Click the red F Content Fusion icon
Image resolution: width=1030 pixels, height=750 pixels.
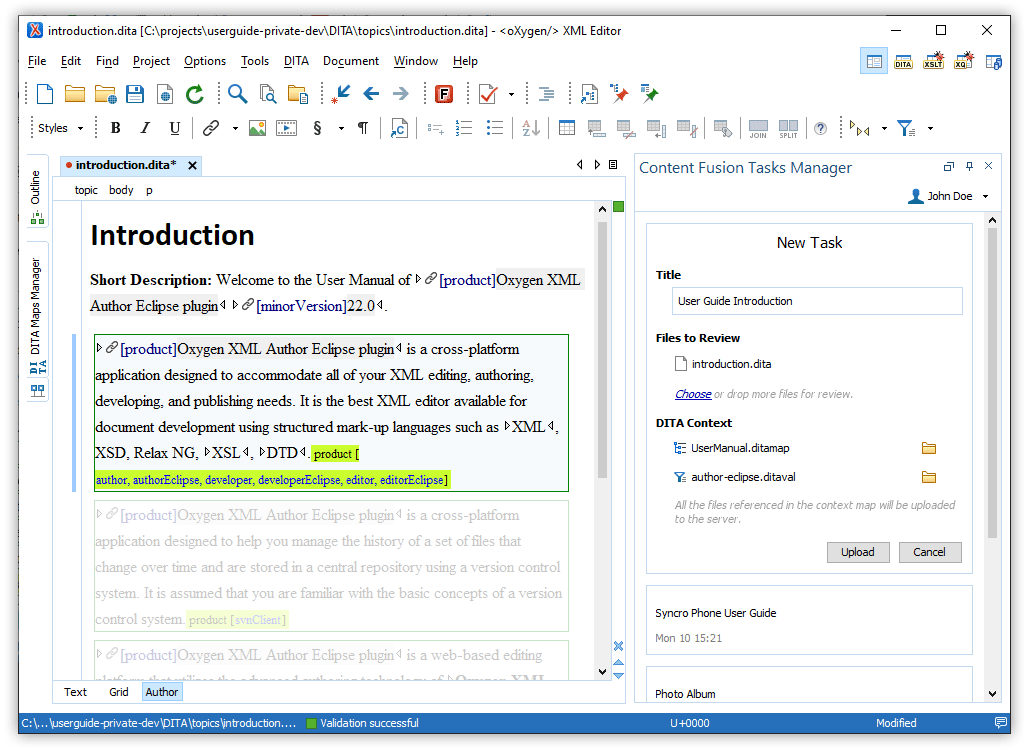[444, 94]
